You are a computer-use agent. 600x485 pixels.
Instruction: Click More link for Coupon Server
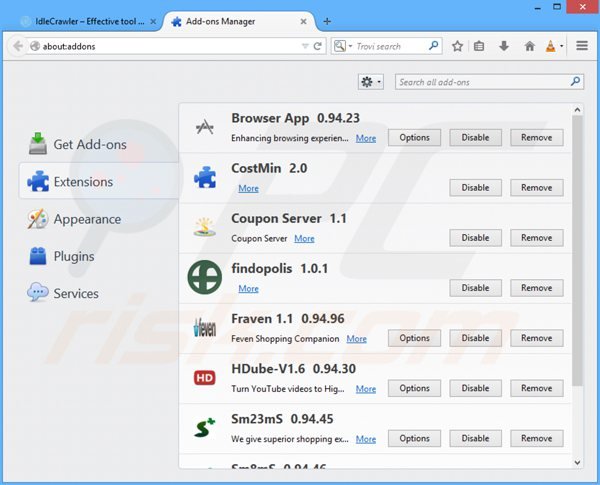(x=304, y=238)
